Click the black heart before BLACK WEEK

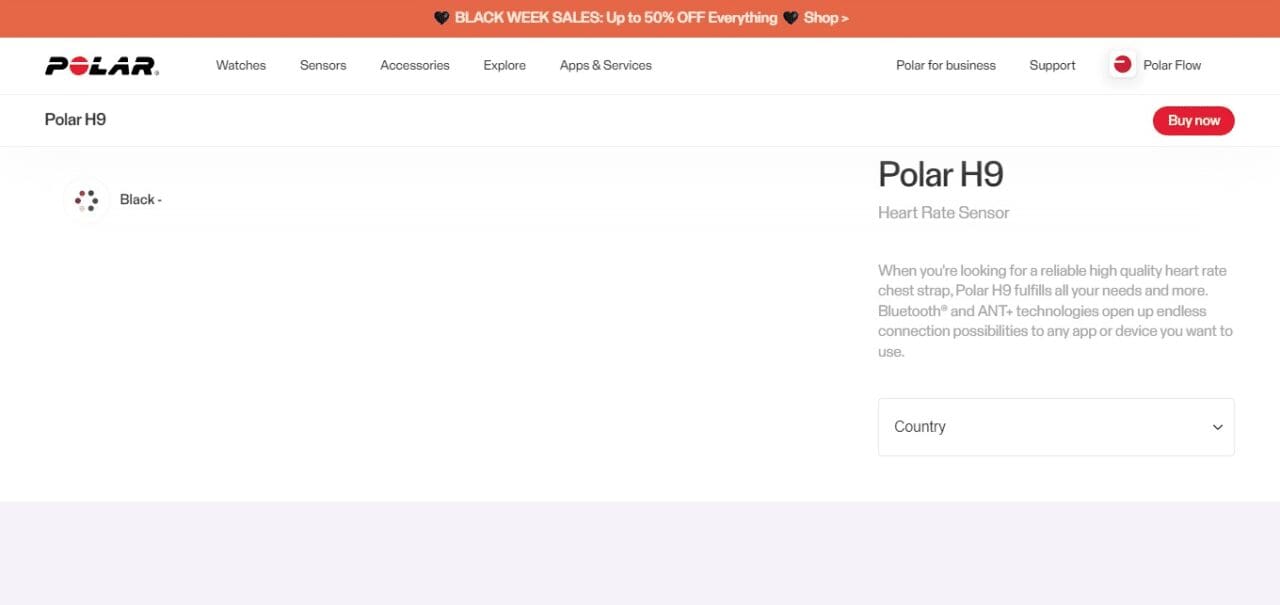tap(441, 18)
